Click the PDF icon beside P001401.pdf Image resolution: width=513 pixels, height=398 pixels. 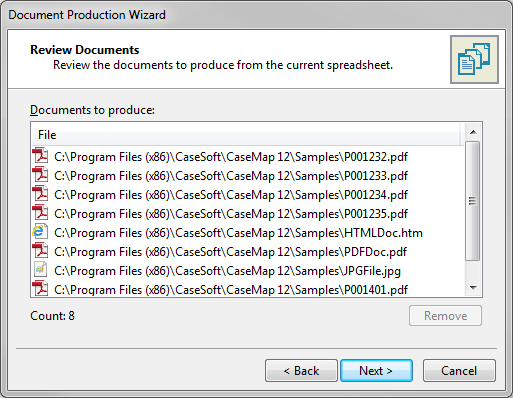40,289
